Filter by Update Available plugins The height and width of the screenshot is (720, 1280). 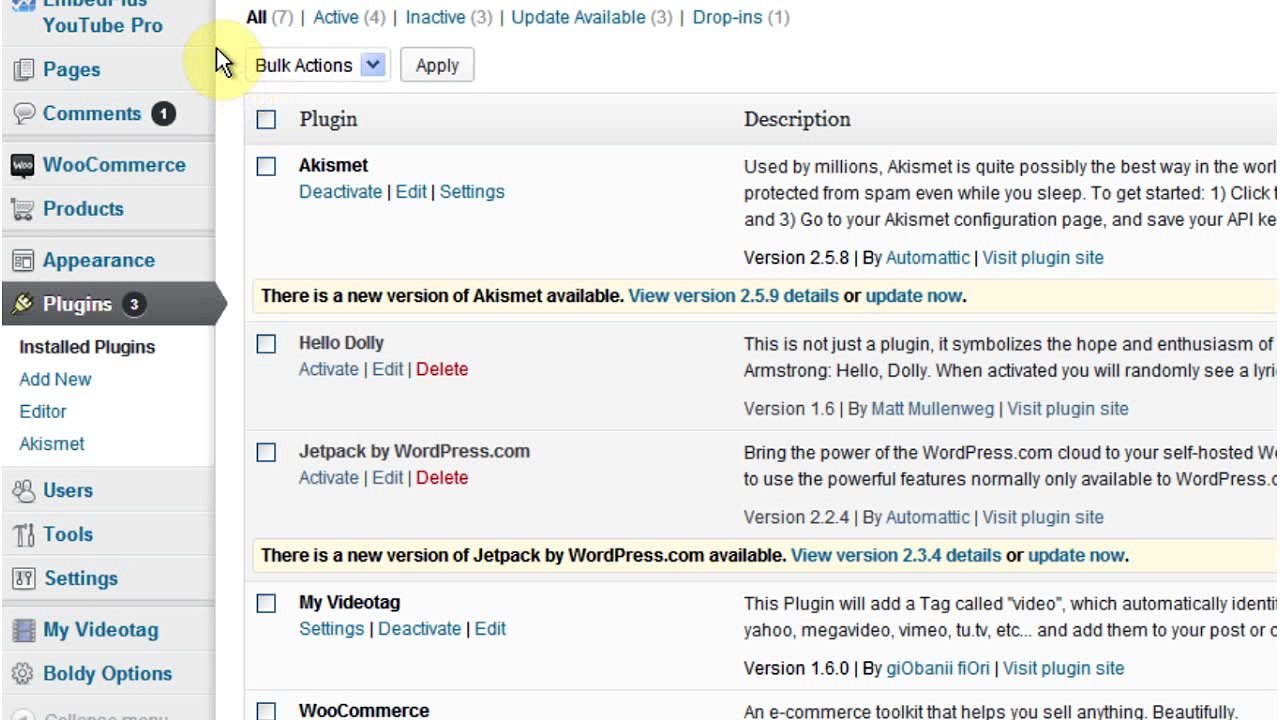578,17
